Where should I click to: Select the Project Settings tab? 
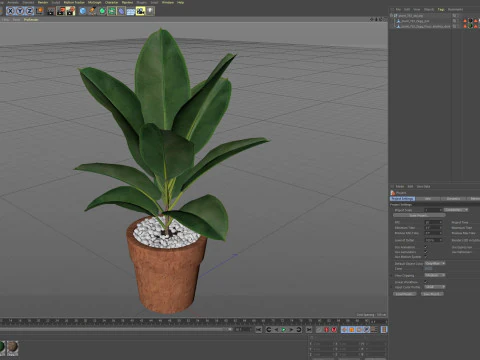[x=402, y=199]
